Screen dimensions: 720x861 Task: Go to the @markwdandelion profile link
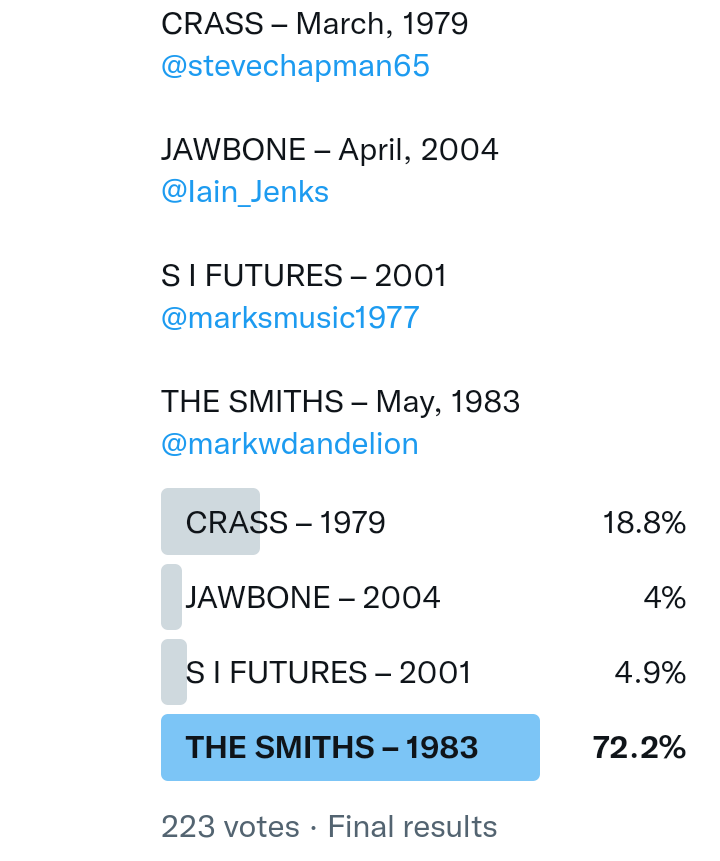click(290, 443)
